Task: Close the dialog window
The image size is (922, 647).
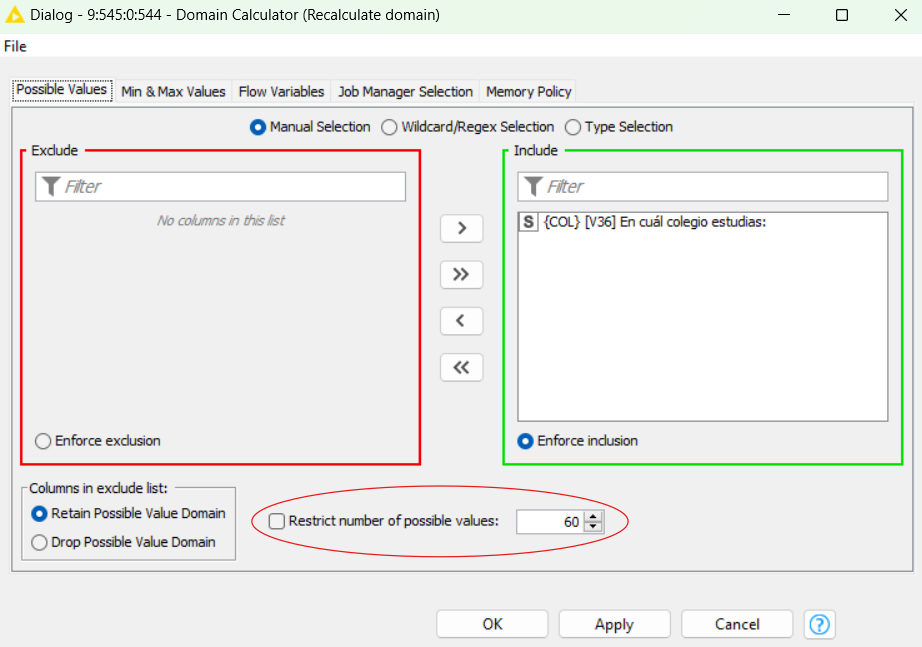Action: 900,15
